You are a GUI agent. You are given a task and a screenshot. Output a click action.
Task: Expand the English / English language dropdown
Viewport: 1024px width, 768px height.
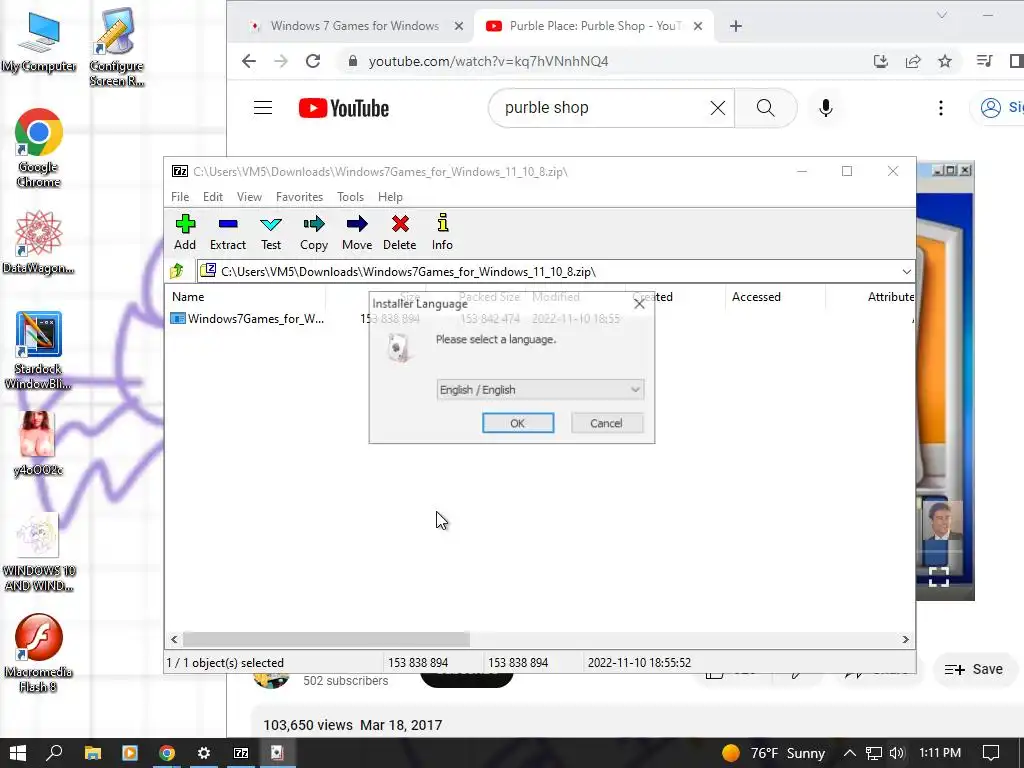point(540,390)
